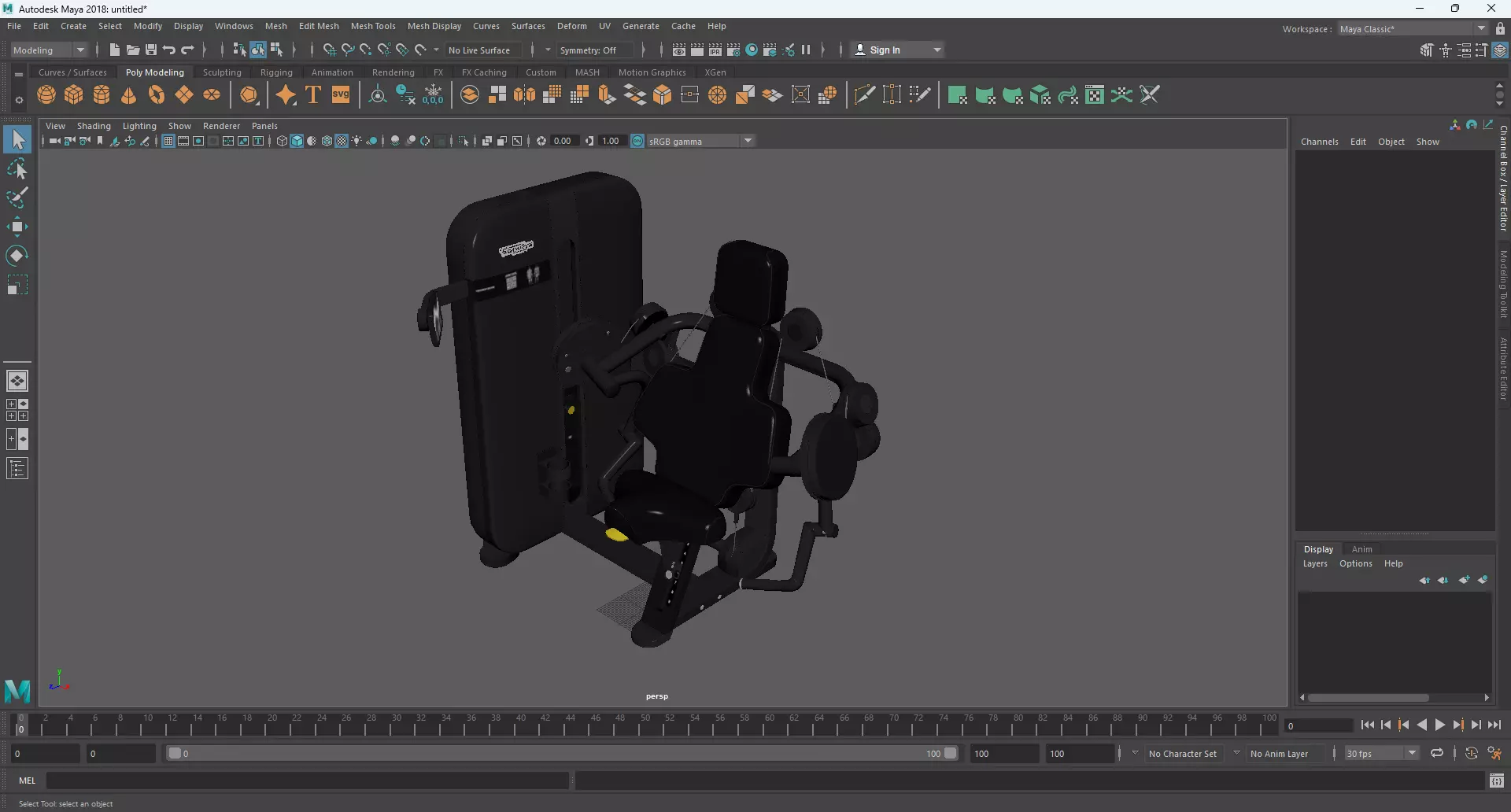Open the Sign In dropdown arrow

coord(937,50)
